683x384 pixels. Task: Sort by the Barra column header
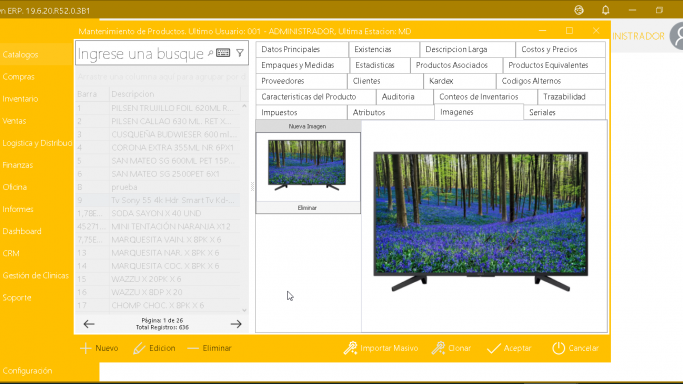point(92,94)
